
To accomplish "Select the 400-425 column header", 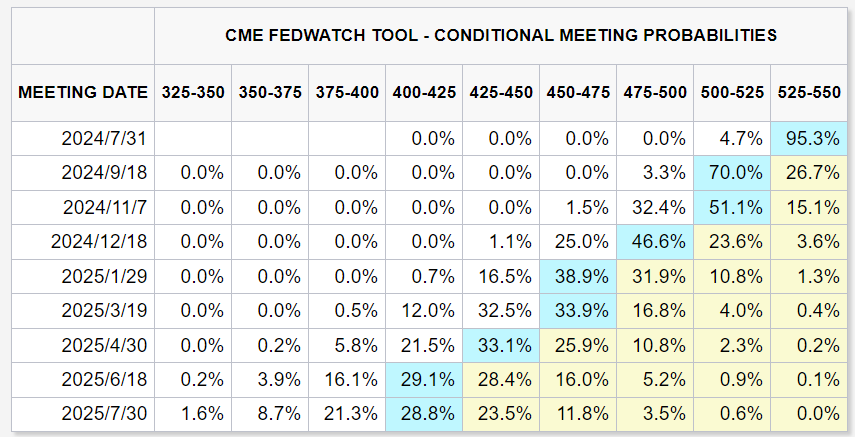I will pyautogui.click(x=424, y=92).
